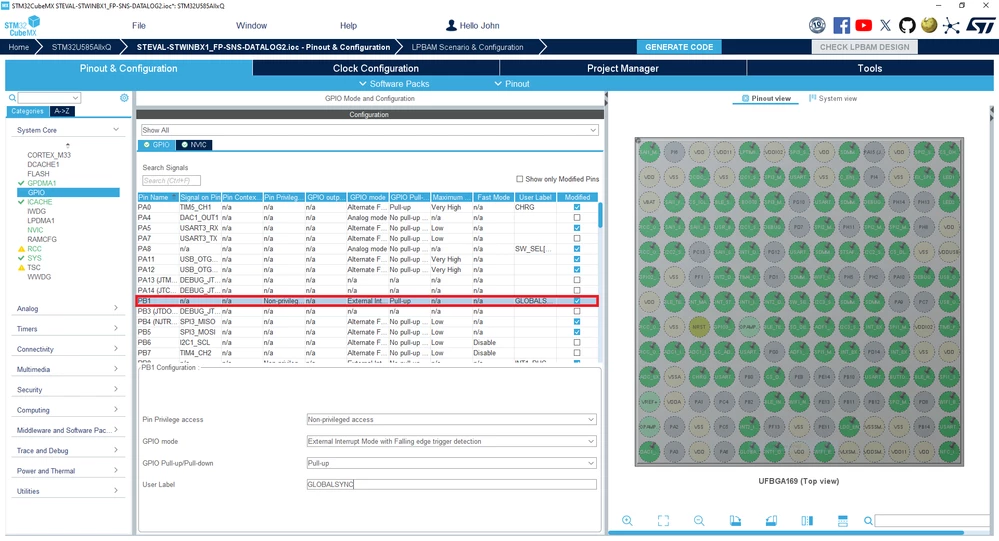Click the Search Signals input field
The height and width of the screenshot is (541, 999).
pyautogui.click(x=171, y=180)
